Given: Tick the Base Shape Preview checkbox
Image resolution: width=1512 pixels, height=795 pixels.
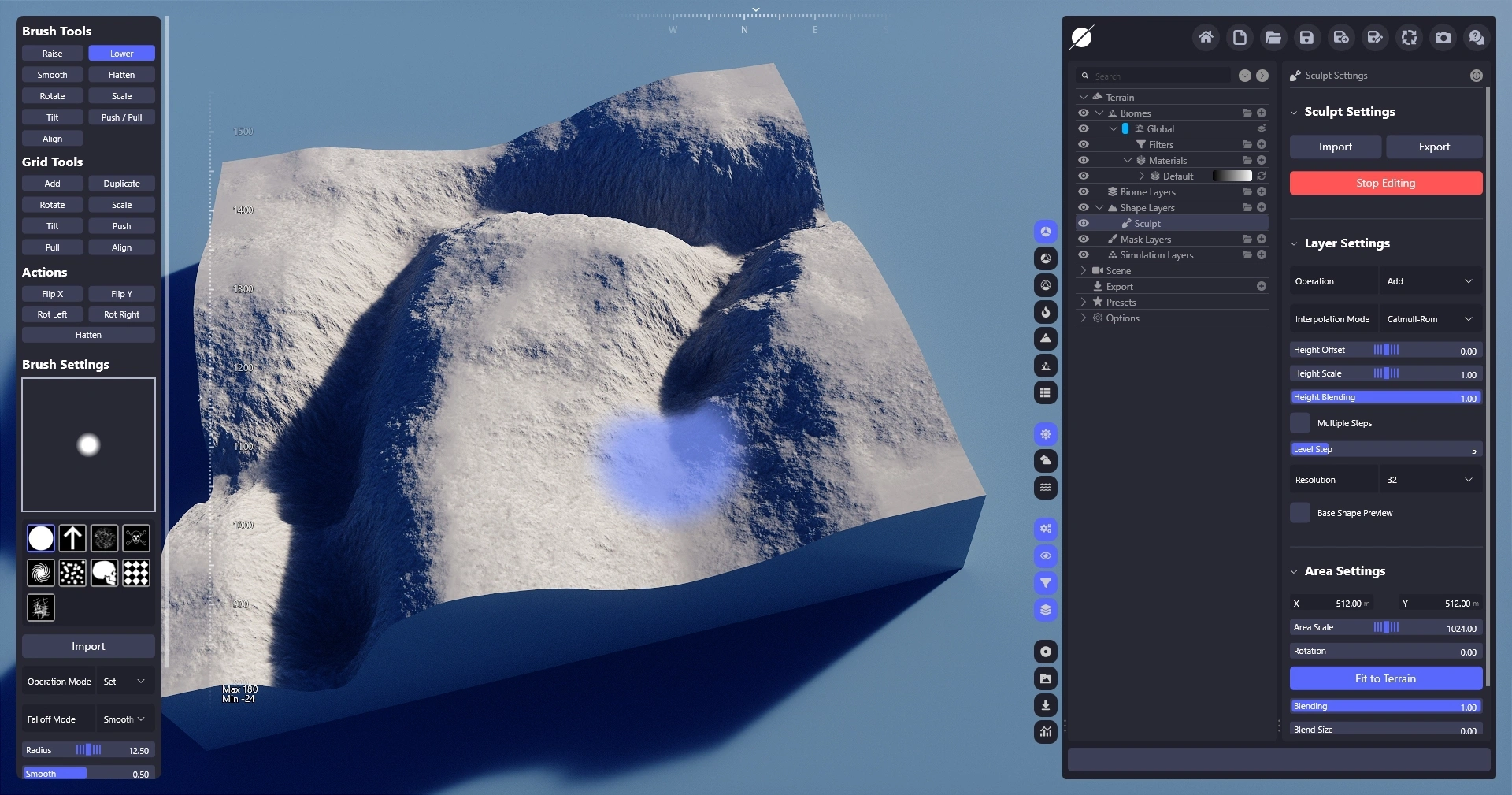Looking at the screenshot, I should click(x=1300, y=513).
